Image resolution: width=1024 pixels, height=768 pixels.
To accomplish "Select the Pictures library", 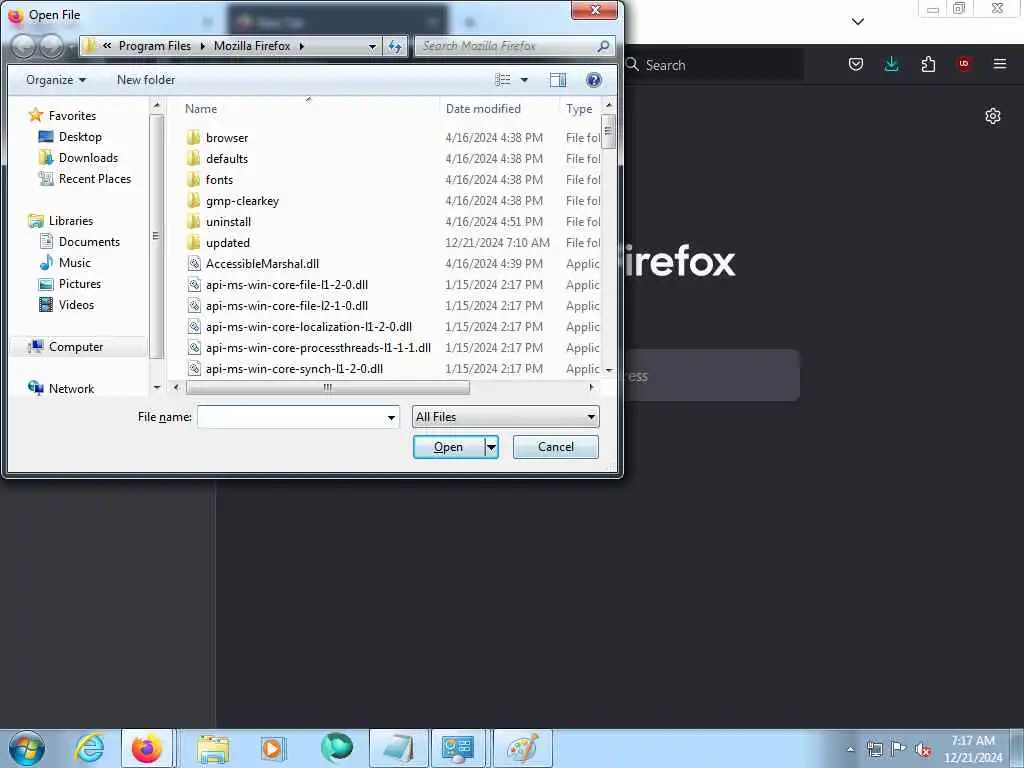I will (80, 283).
